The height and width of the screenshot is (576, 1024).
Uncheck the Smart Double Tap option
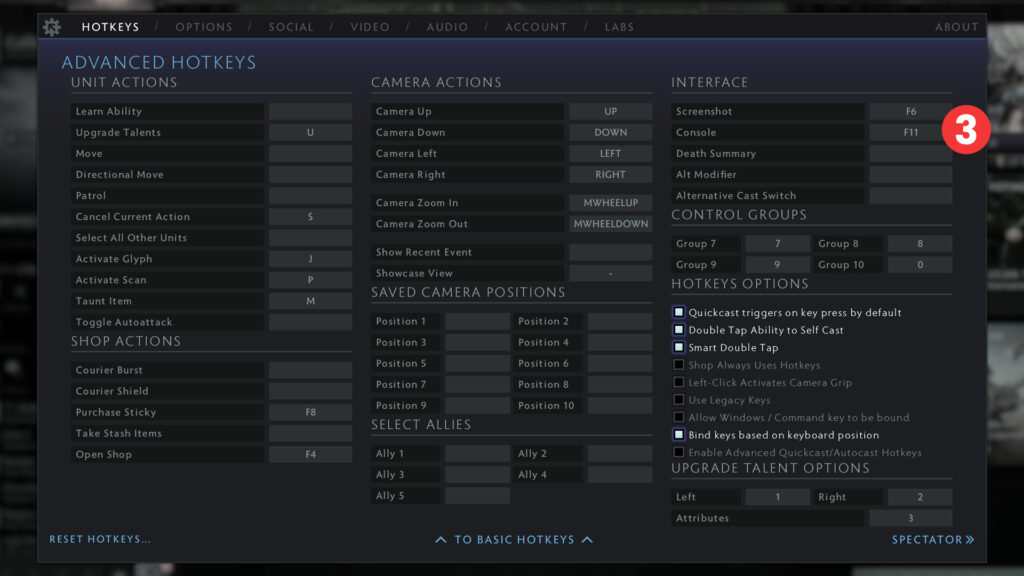click(x=679, y=348)
